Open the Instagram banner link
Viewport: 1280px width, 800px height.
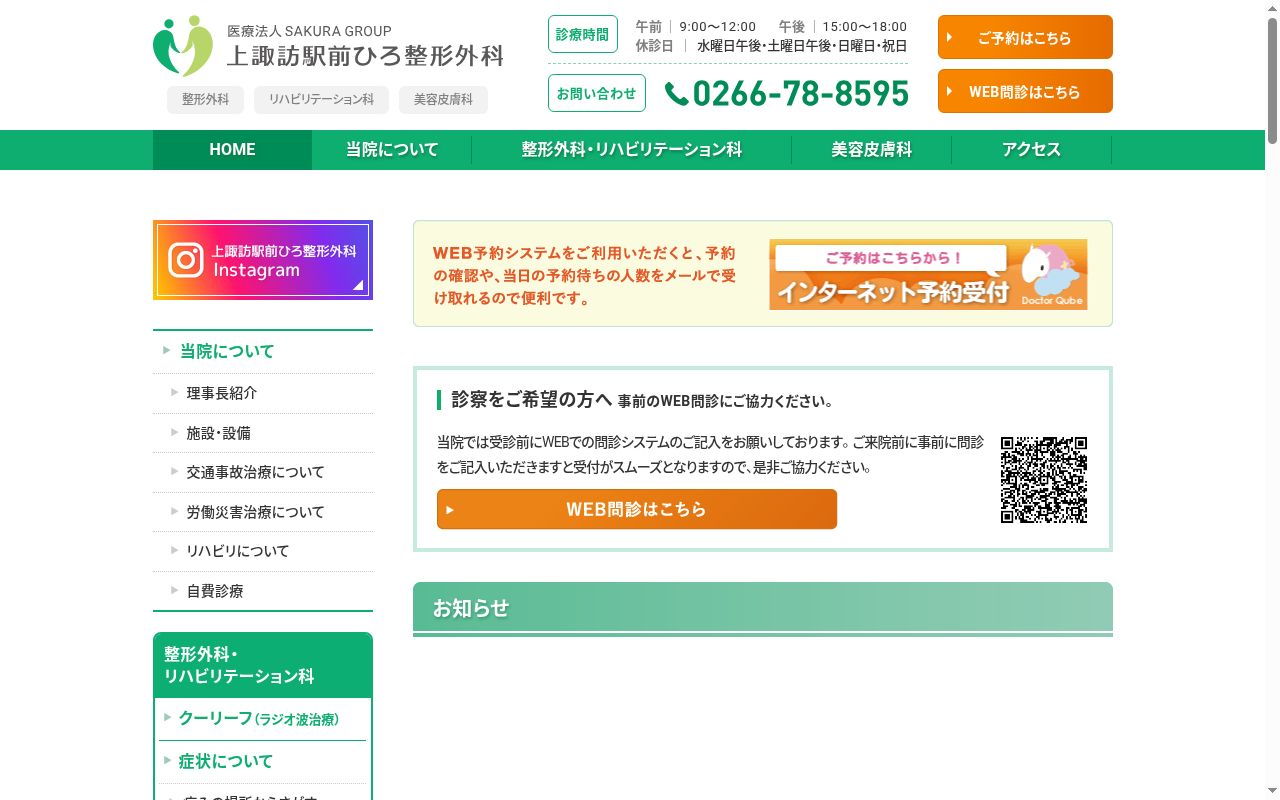tap(263, 260)
